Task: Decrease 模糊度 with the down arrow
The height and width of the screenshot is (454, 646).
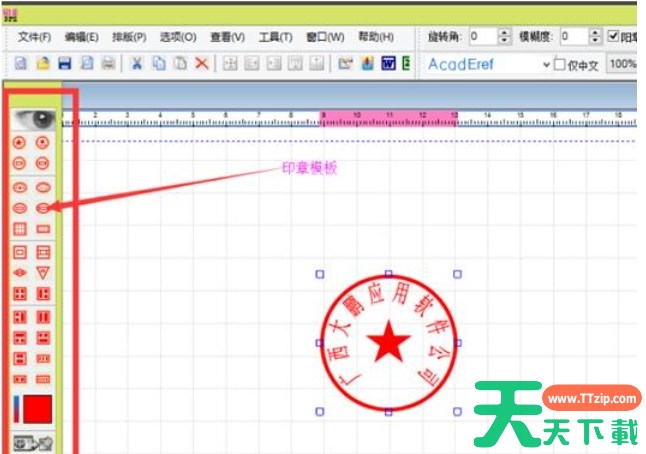Action: [x=595, y=40]
